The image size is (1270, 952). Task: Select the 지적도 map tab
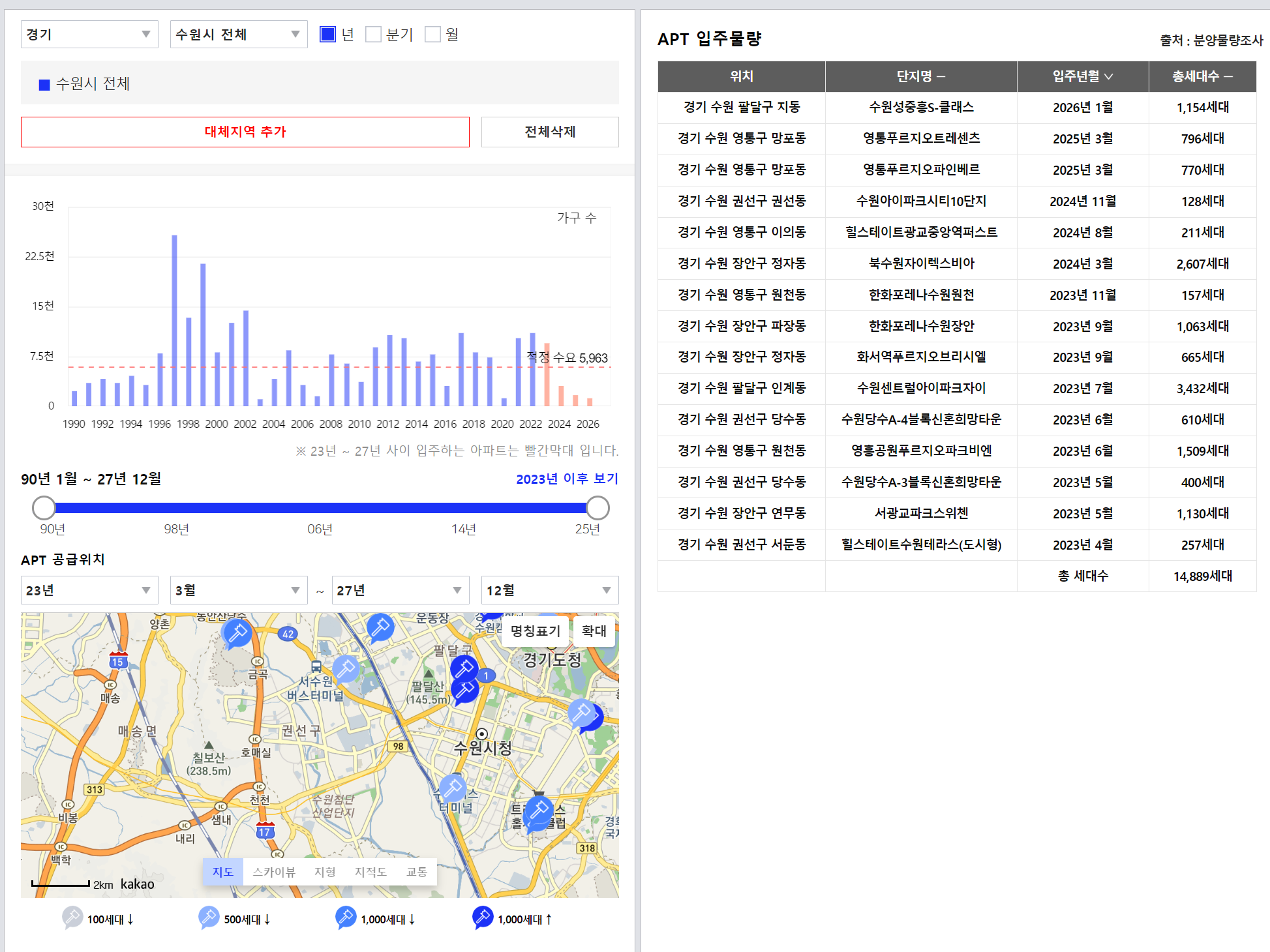tap(370, 872)
